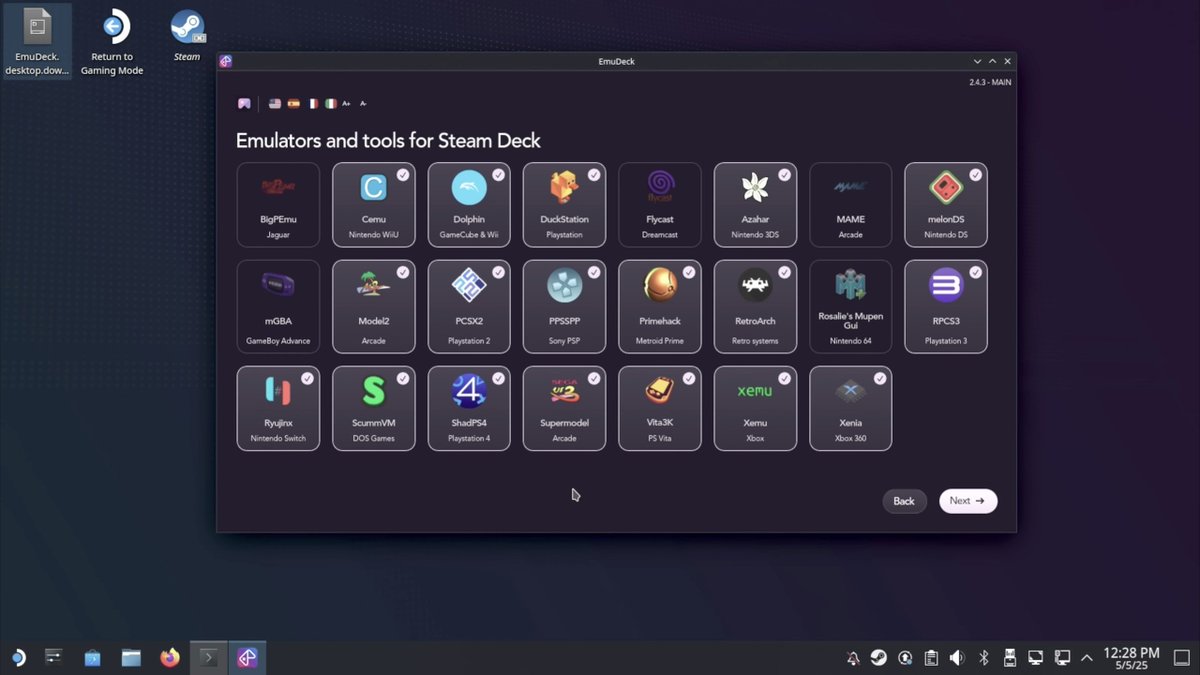This screenshot has height=675, width=1200.
Task: Expand hidden system tray icons arrow
Action: coord(1087,658)
